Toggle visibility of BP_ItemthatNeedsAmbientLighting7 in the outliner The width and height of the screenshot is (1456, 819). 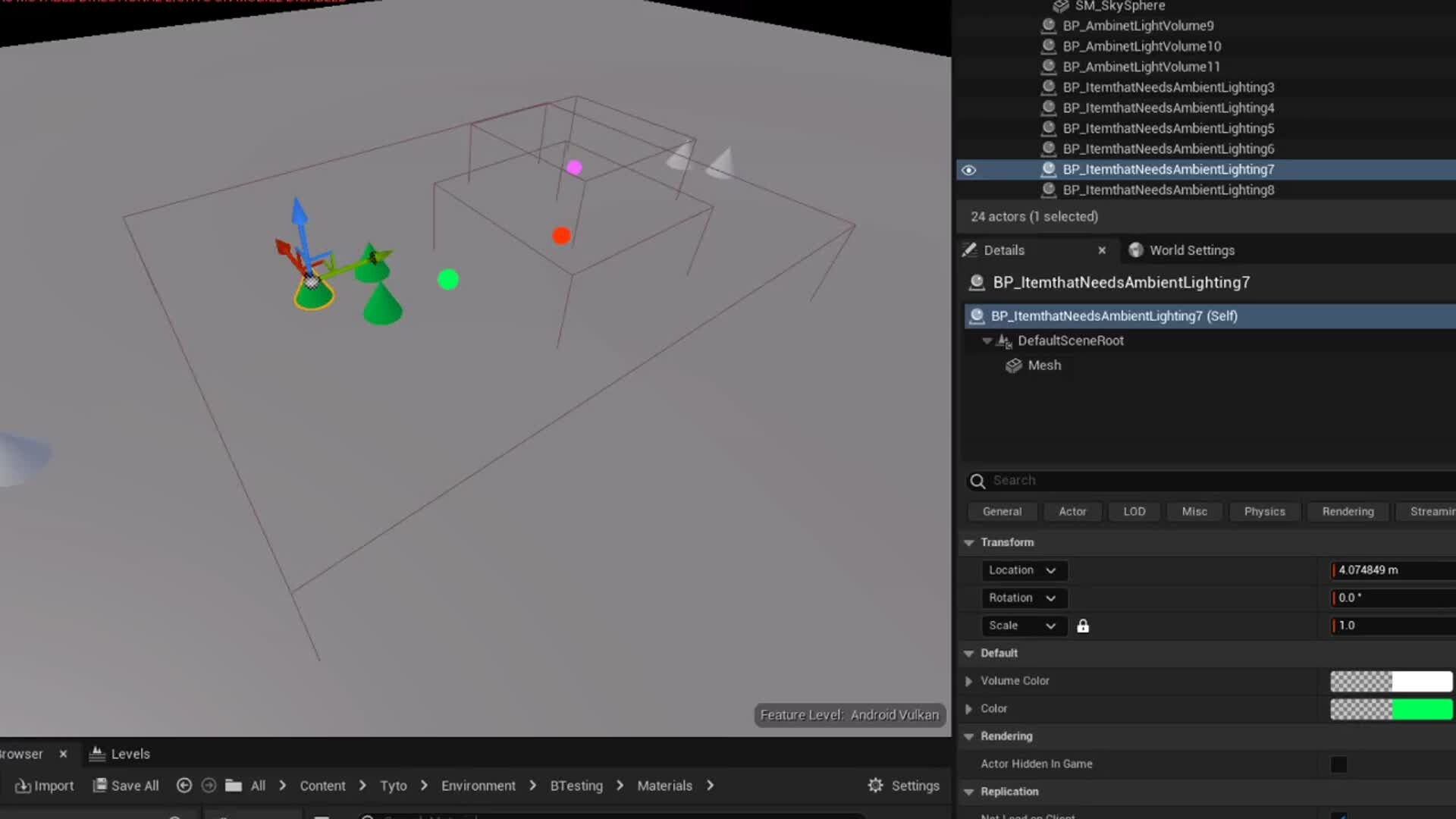point(968,170)
